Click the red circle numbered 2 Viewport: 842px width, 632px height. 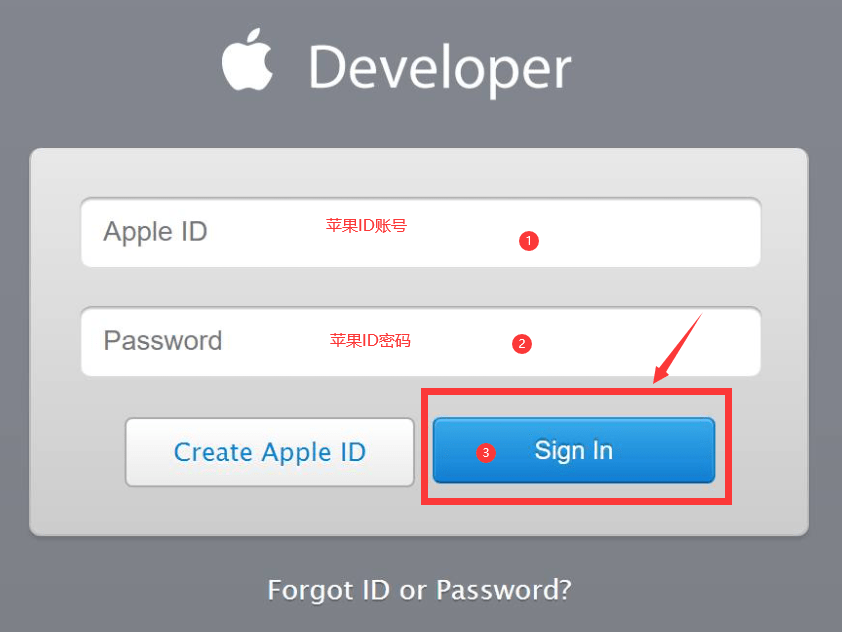coord(521,344)
